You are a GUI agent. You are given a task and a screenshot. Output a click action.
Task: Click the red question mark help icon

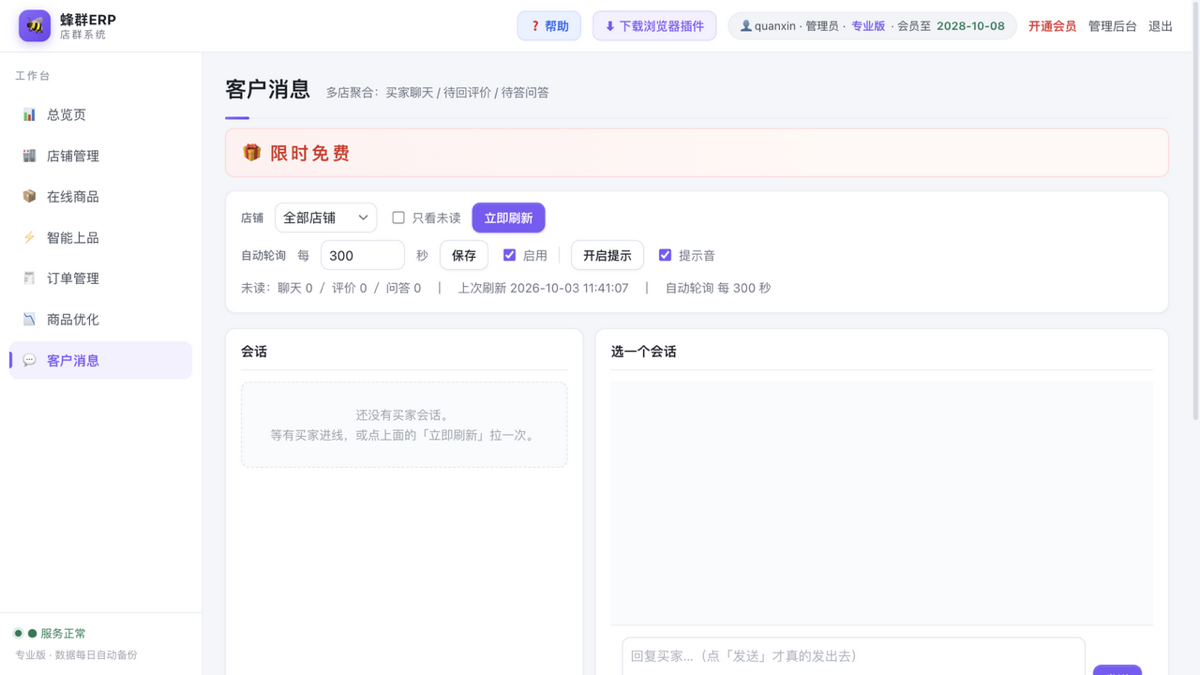click(x=535, y=26)
